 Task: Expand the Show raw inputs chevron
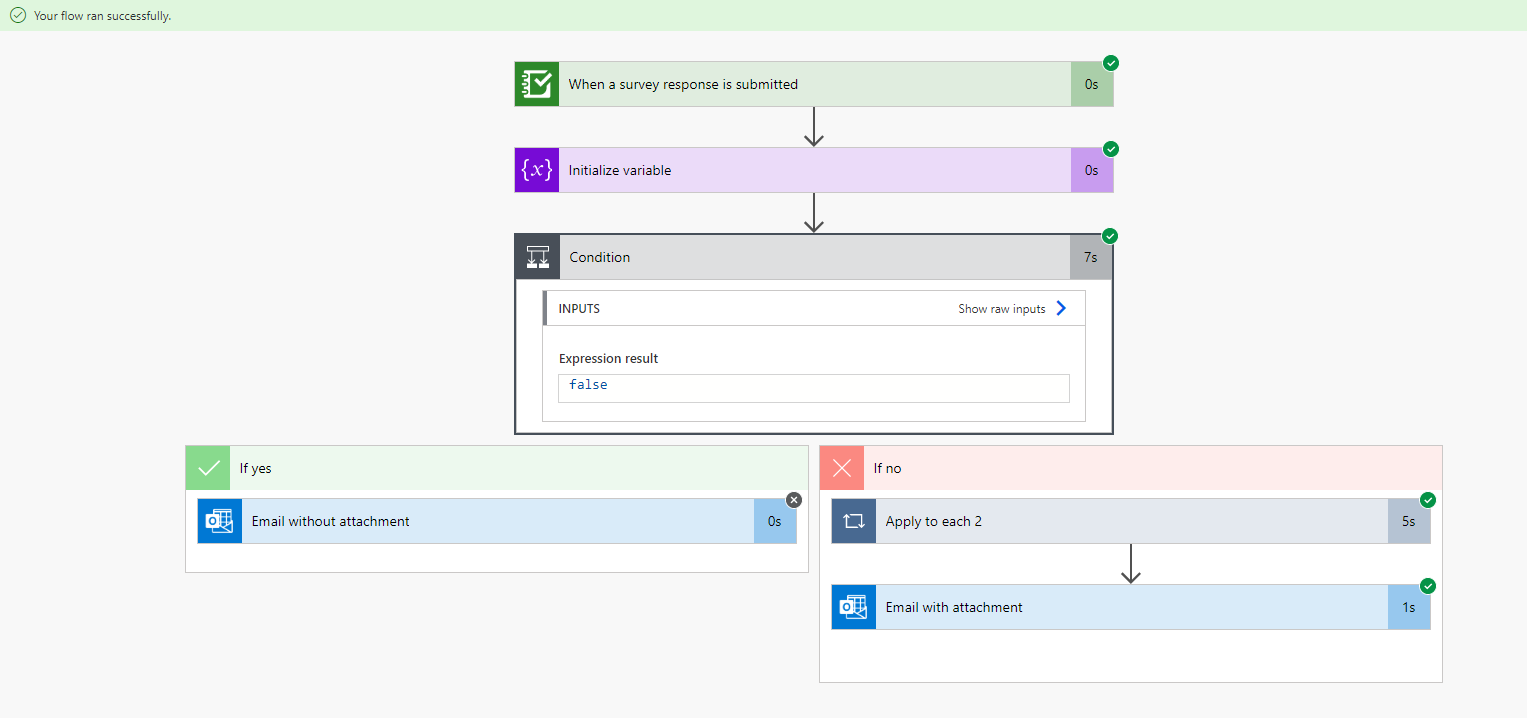click(x=1062, y=308)
